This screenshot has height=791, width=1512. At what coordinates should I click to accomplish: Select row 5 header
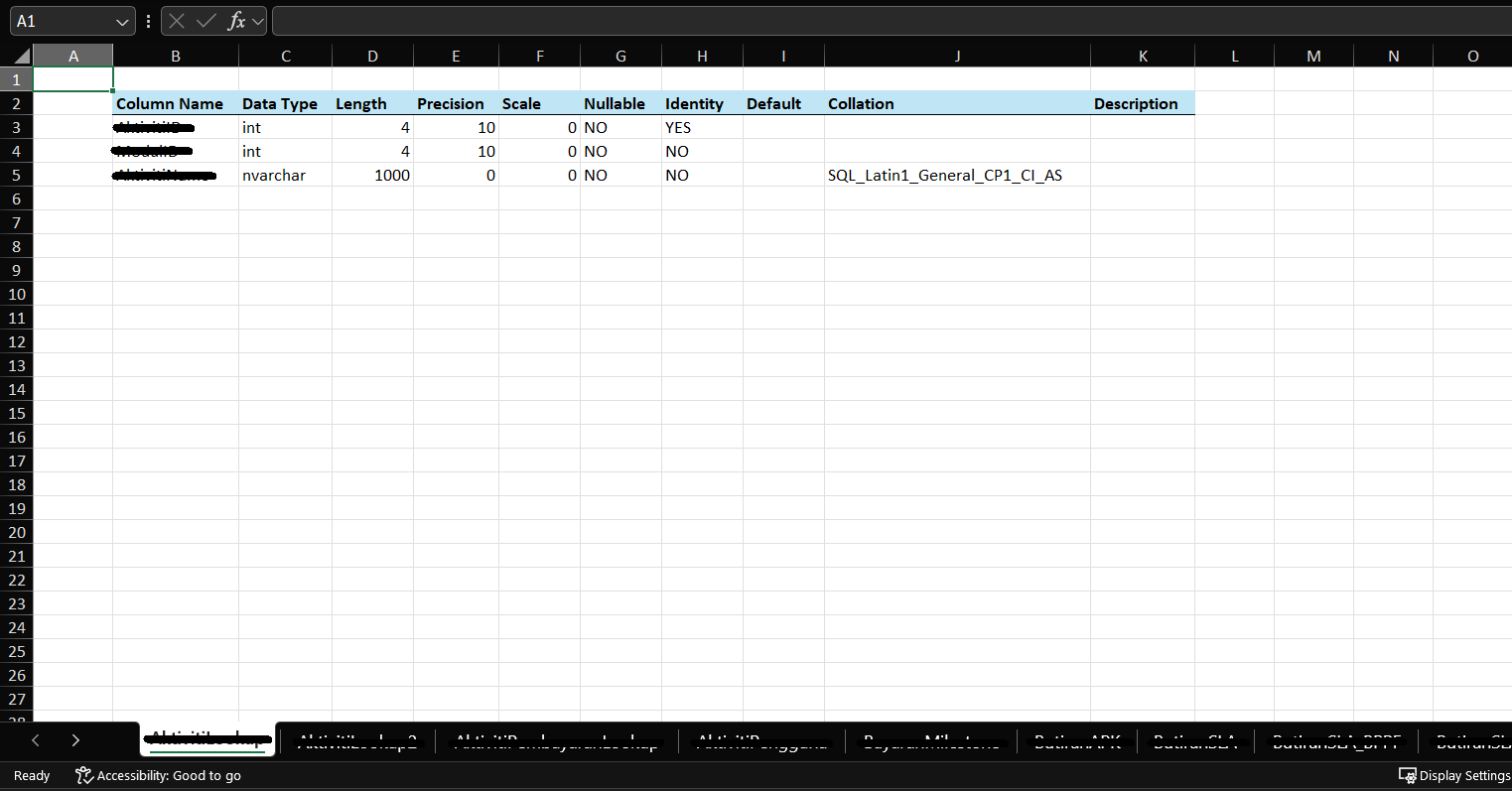pyautogui.click(x=16, y=175)
